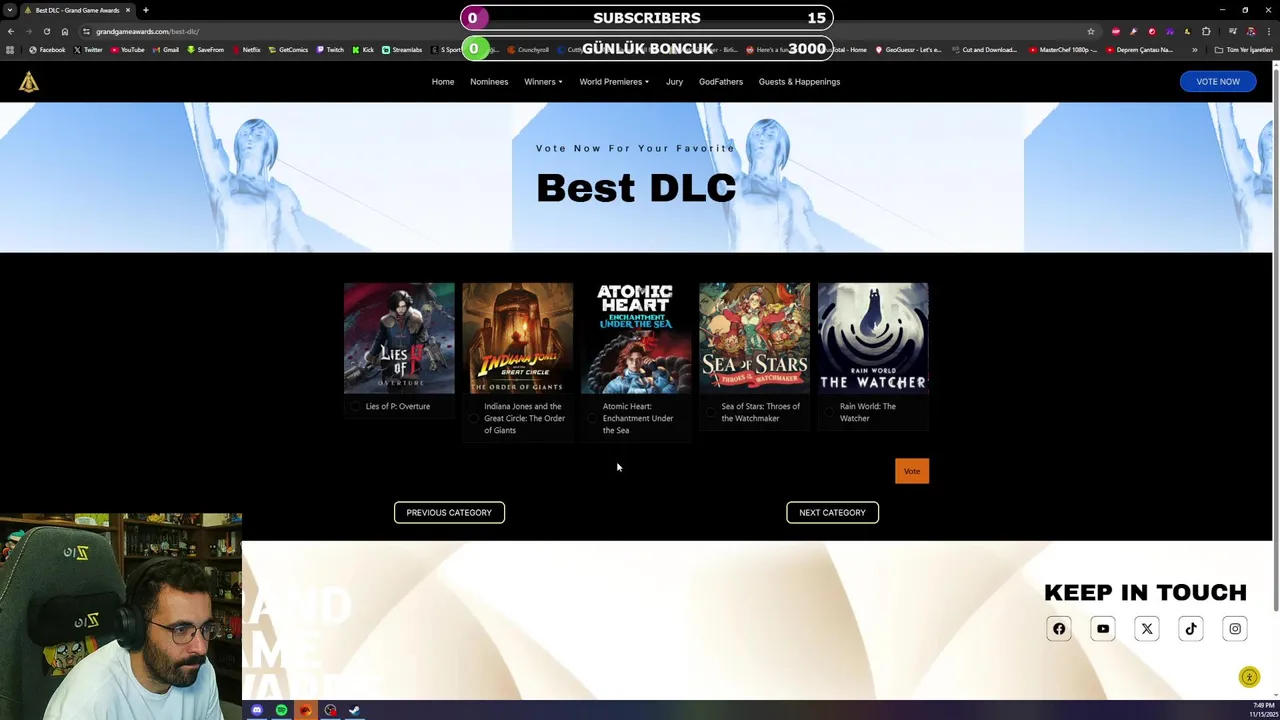This screenshot has height=720, width=1280.
Task: Open the browser extensions puzzle icon
Action: (x=1206, y=31)
